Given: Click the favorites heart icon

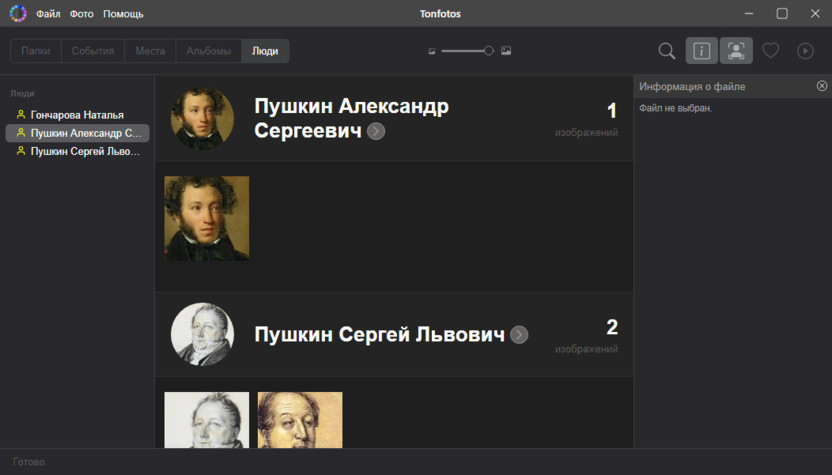Looking at the screenshot, I should pos(770,50).
